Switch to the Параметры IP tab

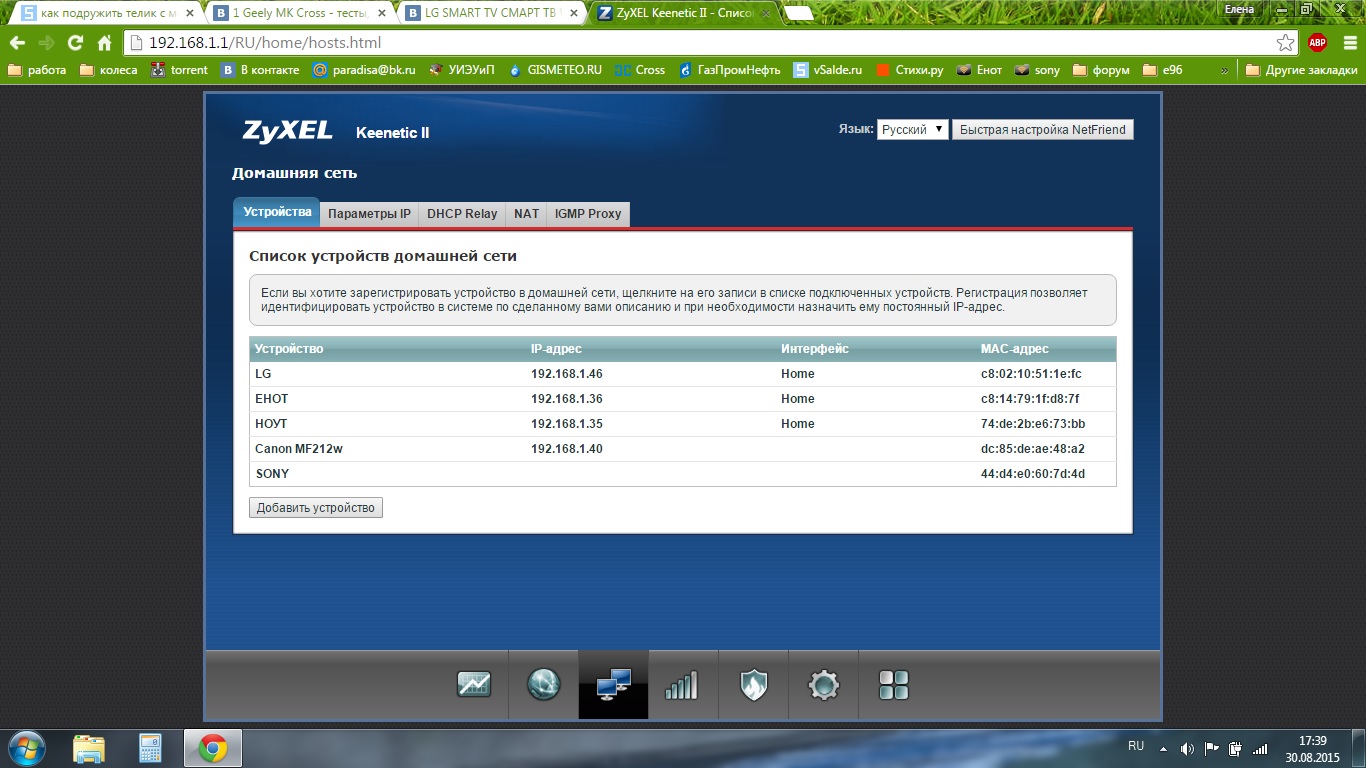(x=369, y=214)
